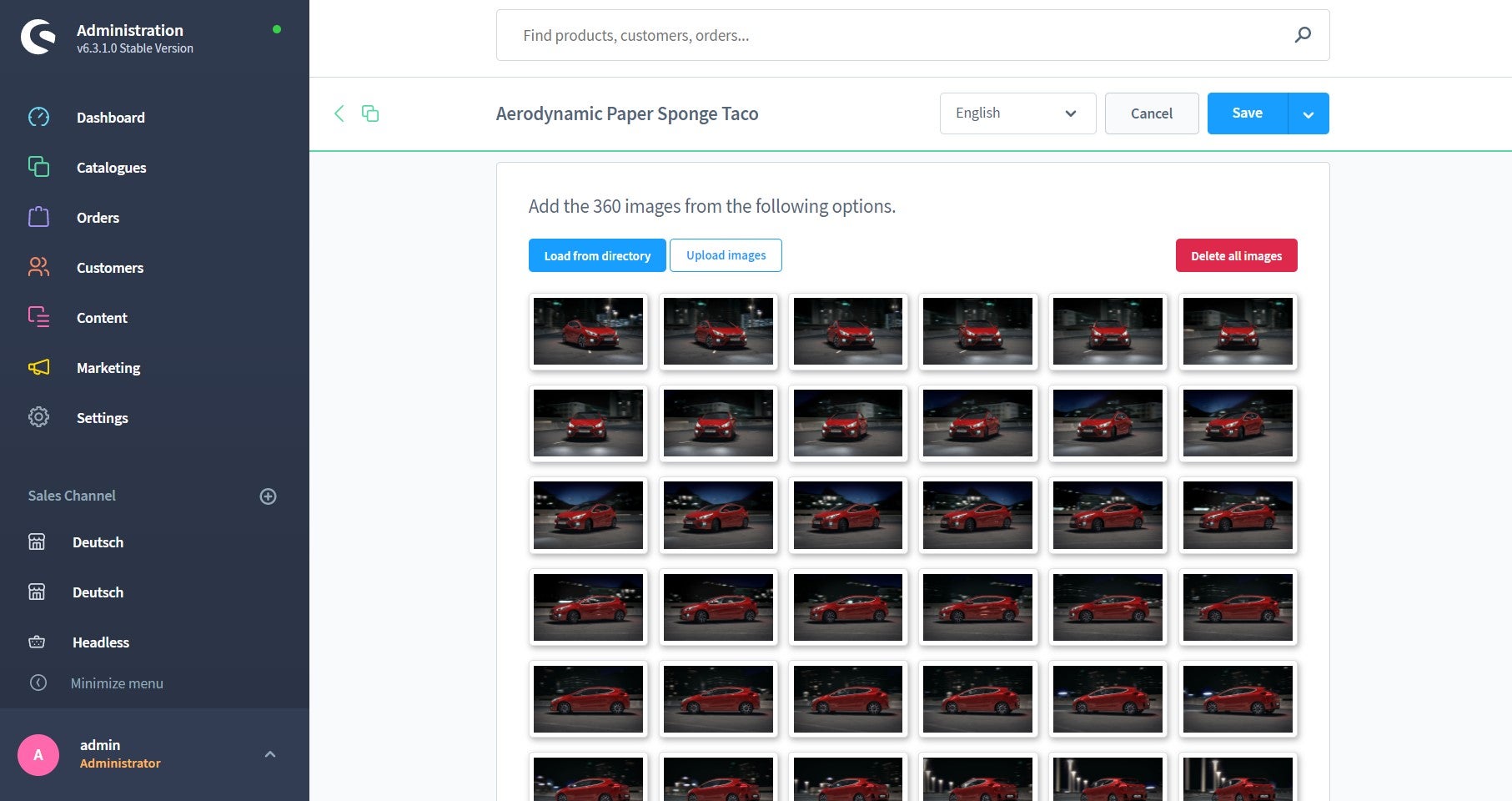This screenshot has width=1512, height=801.
Task: Expand the admin user menu chevron
Action: 270,754
